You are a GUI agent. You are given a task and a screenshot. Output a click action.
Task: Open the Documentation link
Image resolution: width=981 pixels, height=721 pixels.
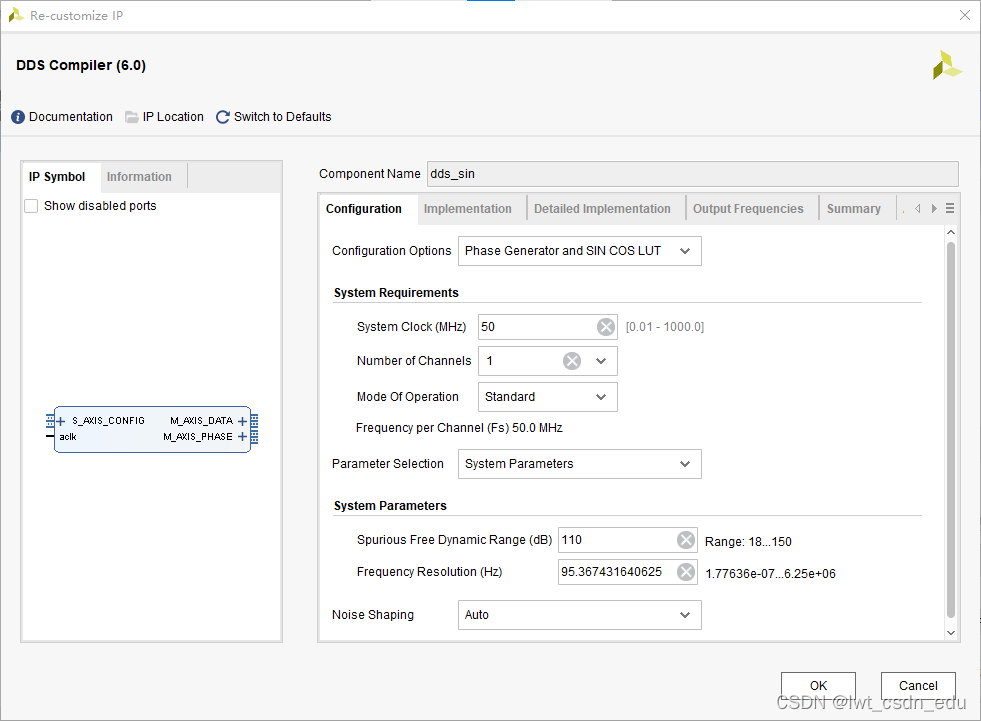[x=71, y=117]
